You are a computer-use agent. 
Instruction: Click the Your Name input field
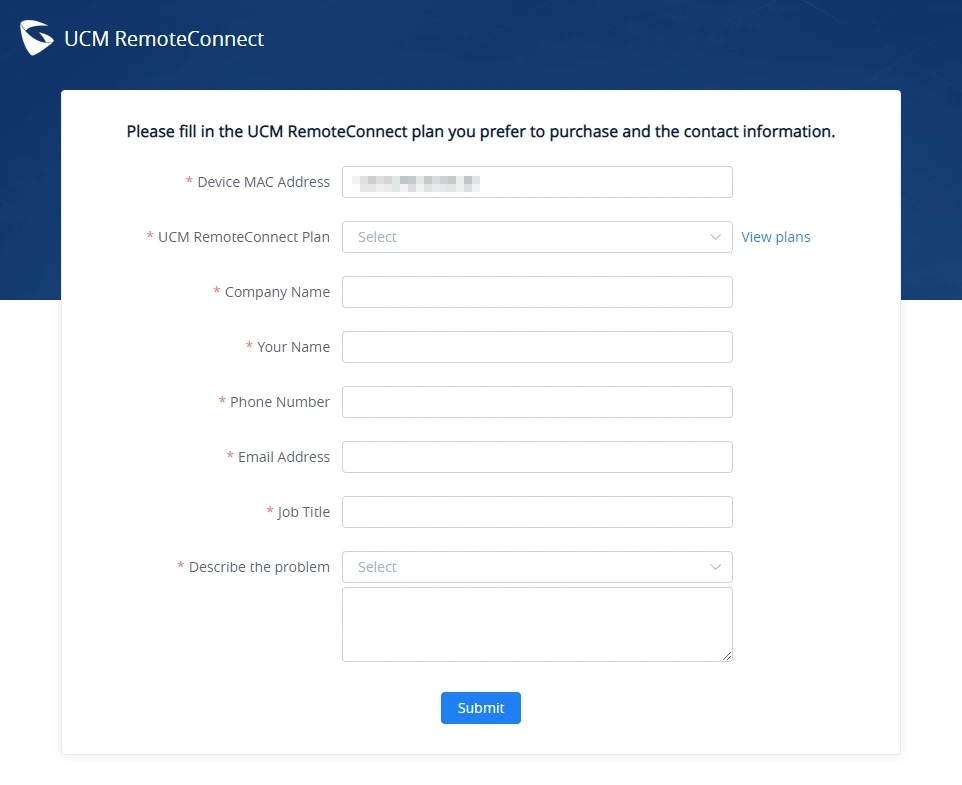[537, 347]
